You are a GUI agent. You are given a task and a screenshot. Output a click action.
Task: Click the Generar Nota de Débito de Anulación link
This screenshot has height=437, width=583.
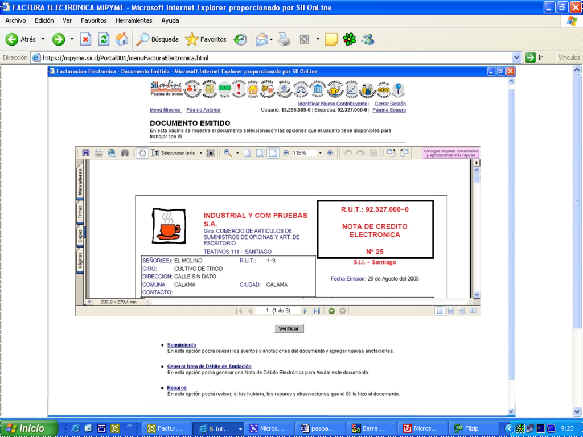point(209,366)
